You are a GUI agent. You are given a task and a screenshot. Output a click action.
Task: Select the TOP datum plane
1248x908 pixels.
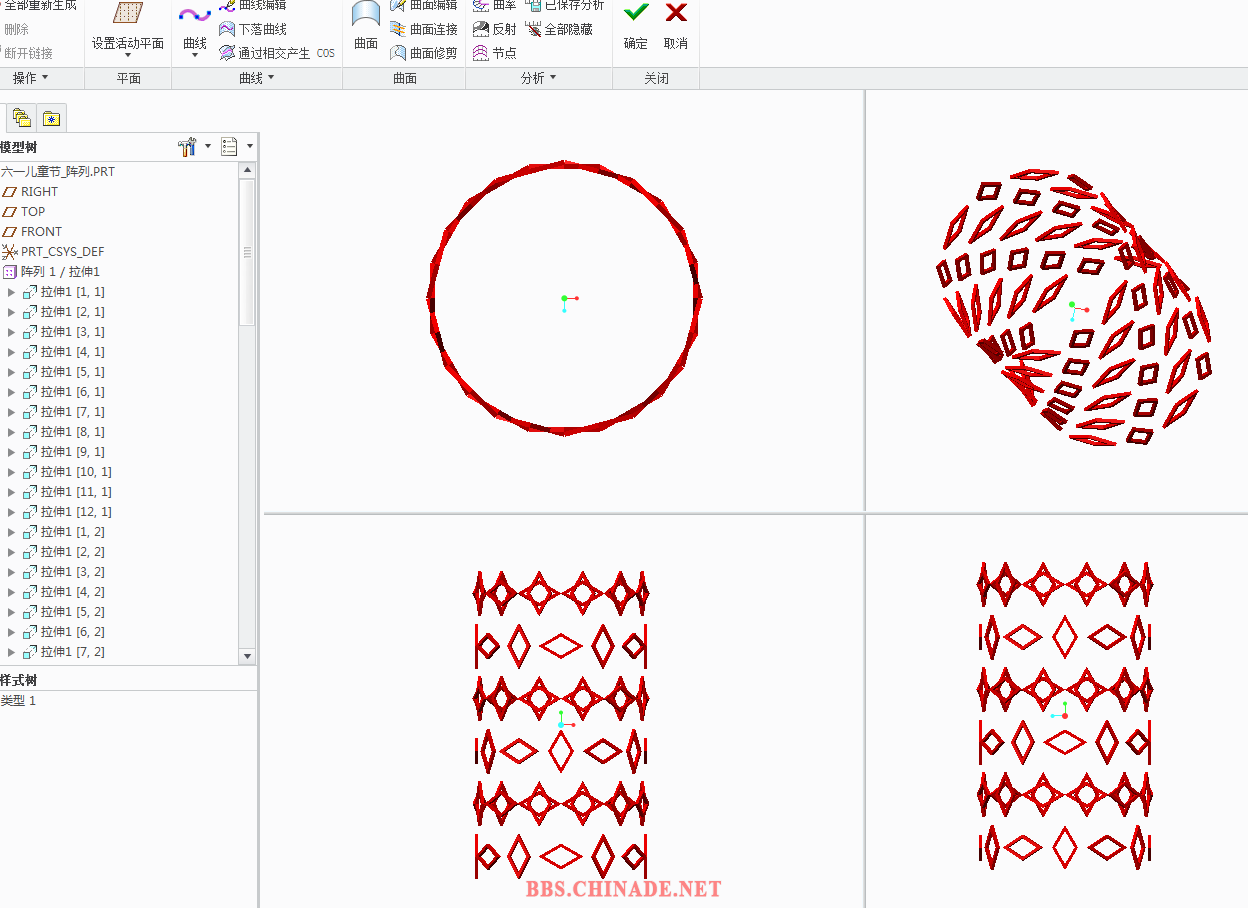[x=24, y=211]
